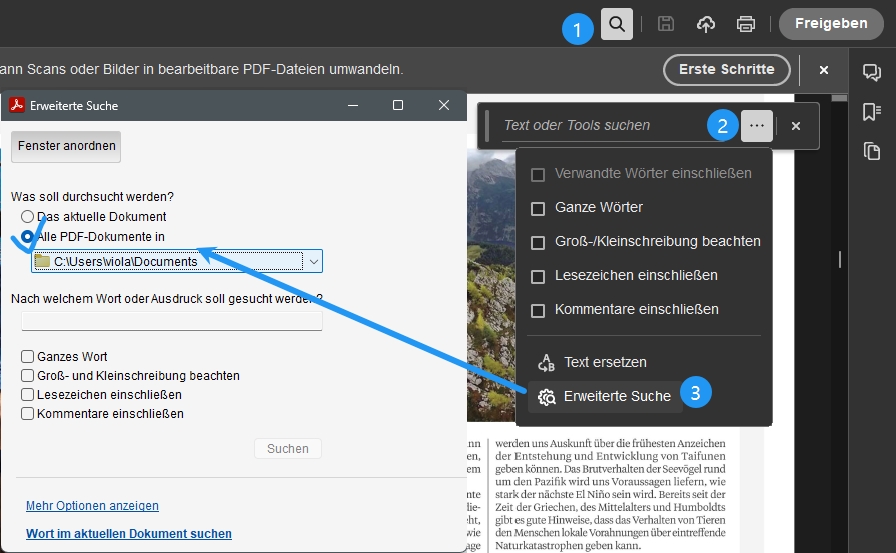Enable Groß-/Kleinschreibung beachten in search menu
Image resolution: width=896 pixels, height=553 pixels.
[538, 243]
